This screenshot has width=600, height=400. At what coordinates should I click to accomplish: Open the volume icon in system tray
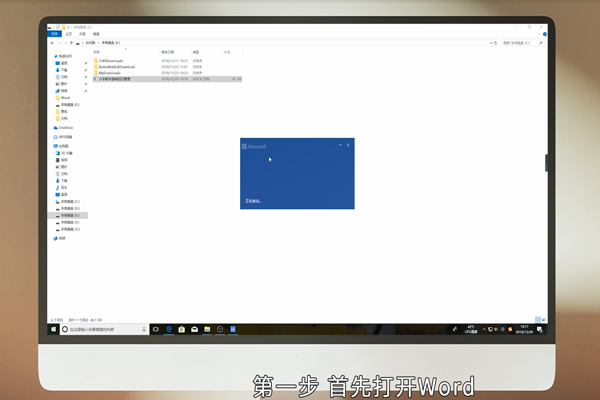[x=496, y=329]
